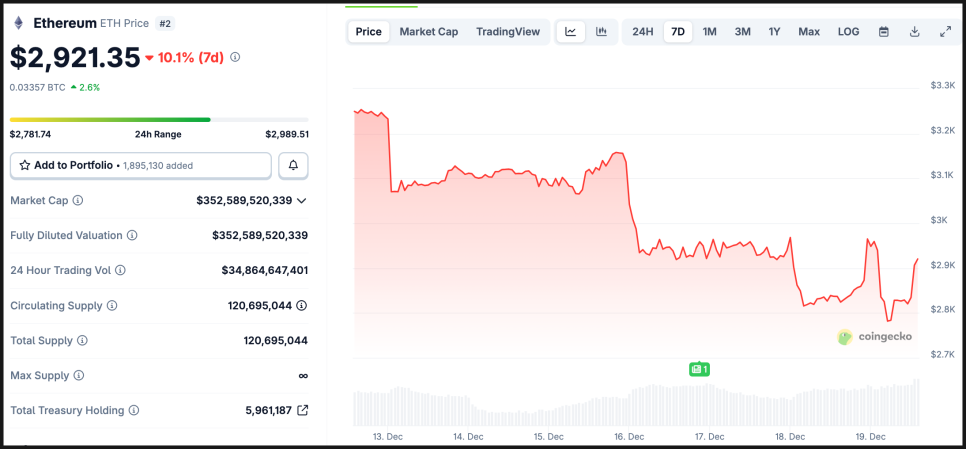Toggle the LOG scale option
The height and width of the screenshot is (449, 966).
[848, 32]
